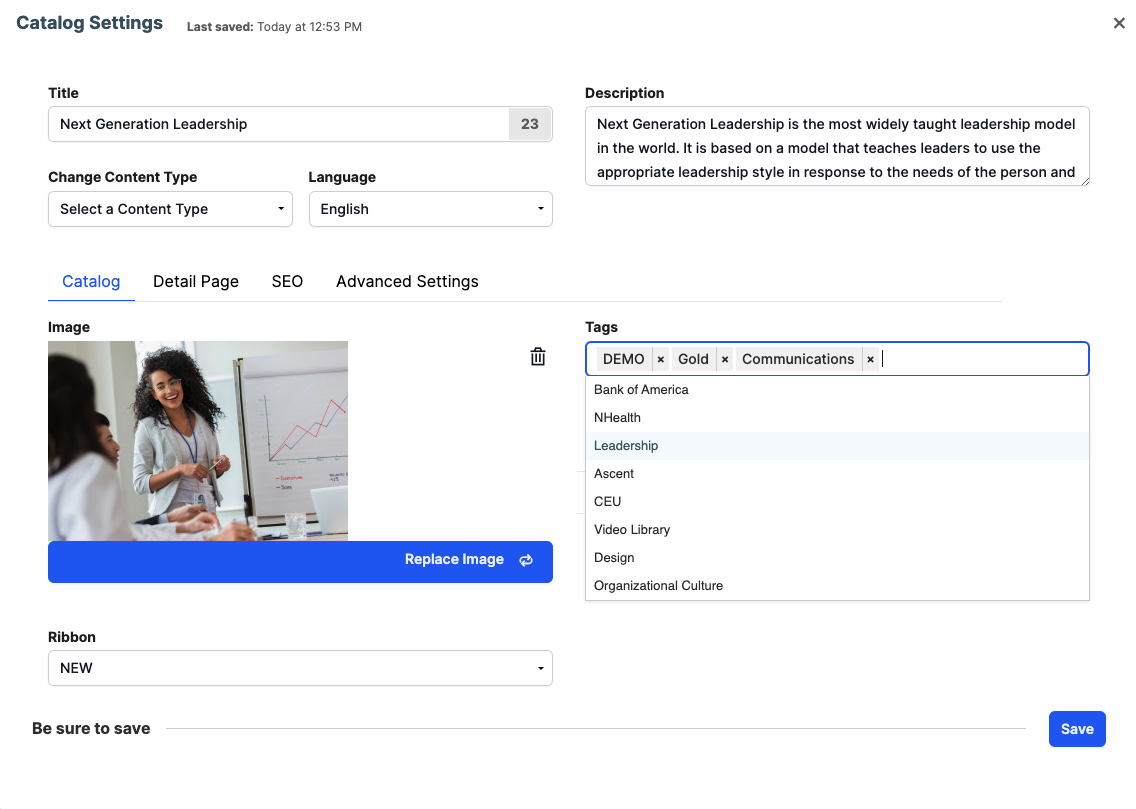This screenshot has width=1136, height=809.
Task: Remove the Communications tag
Action: pos(870,358)
